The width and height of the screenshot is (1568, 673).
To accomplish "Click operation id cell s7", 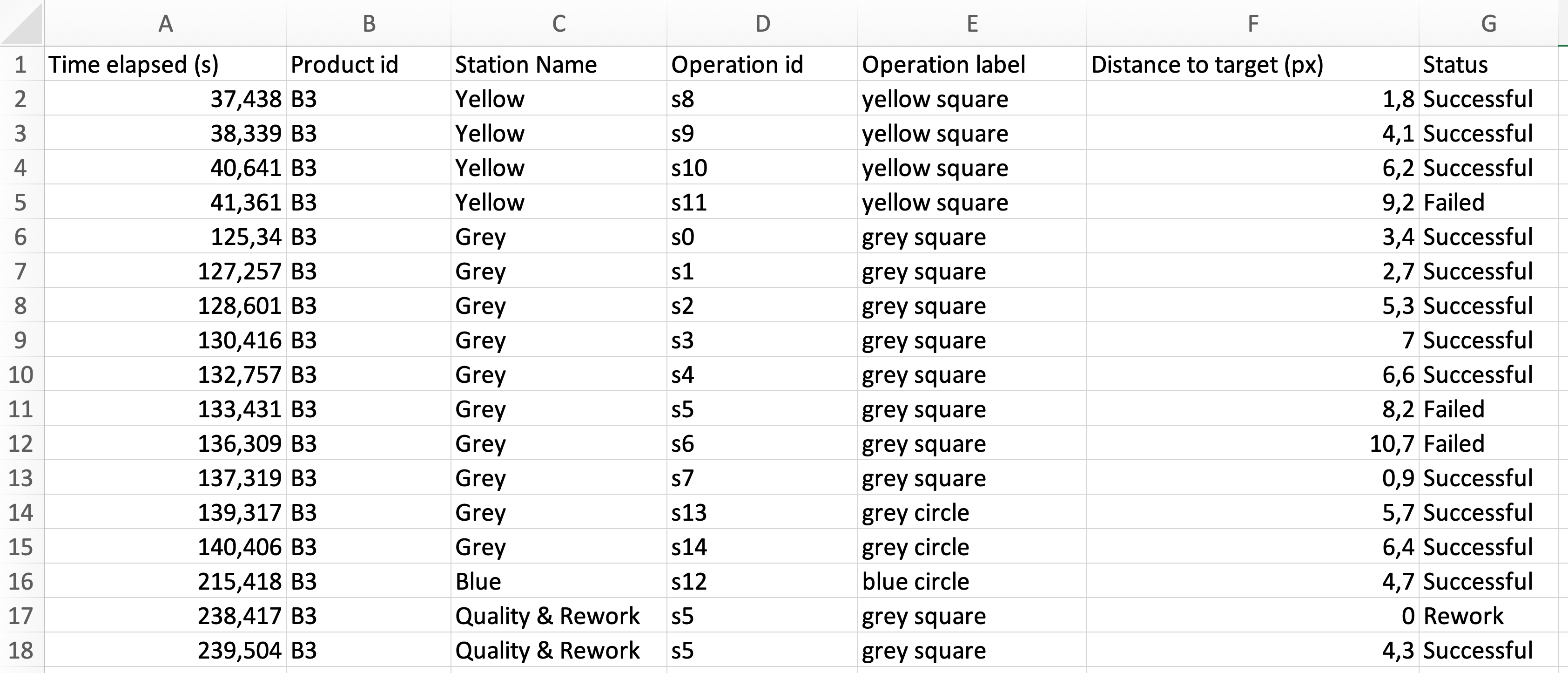I will click(762, 477).
